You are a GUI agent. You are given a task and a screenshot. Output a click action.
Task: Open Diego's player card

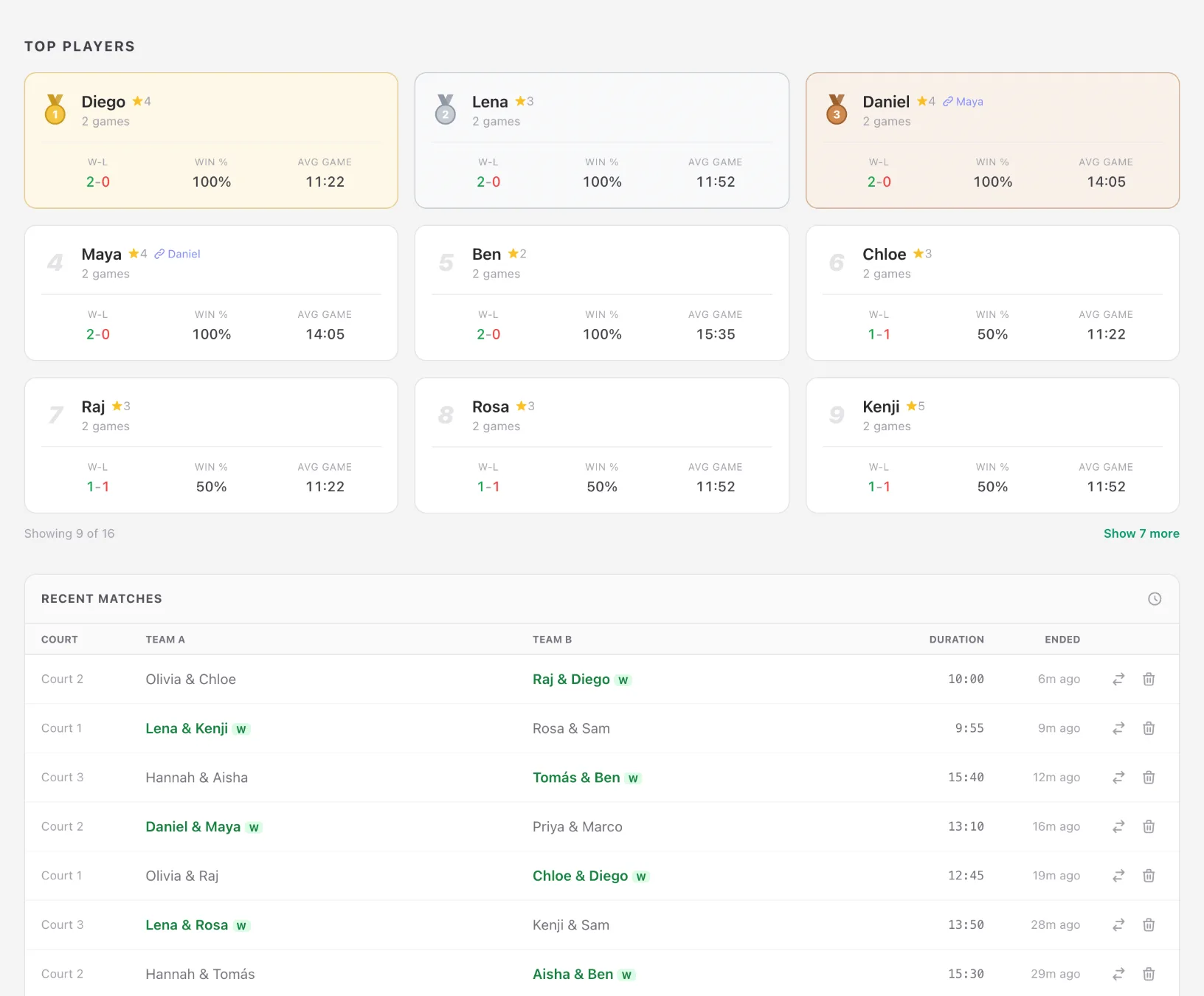(211, 140)
